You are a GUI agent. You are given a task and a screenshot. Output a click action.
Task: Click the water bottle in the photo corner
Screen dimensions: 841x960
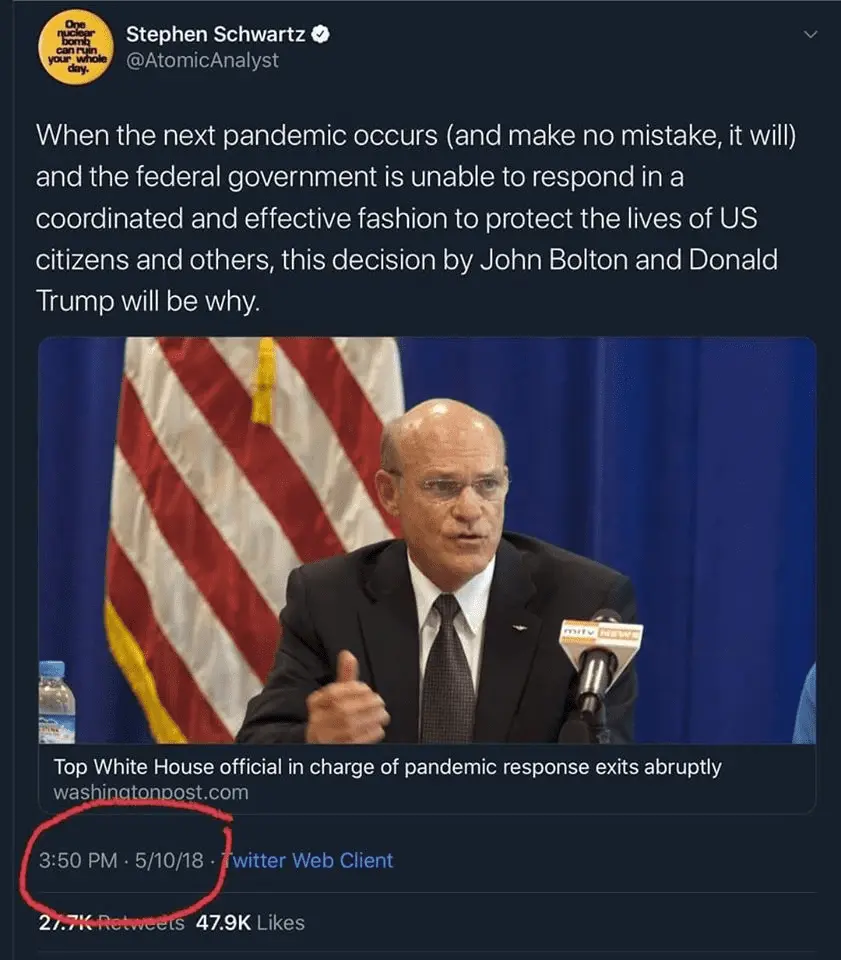point(56,700)
